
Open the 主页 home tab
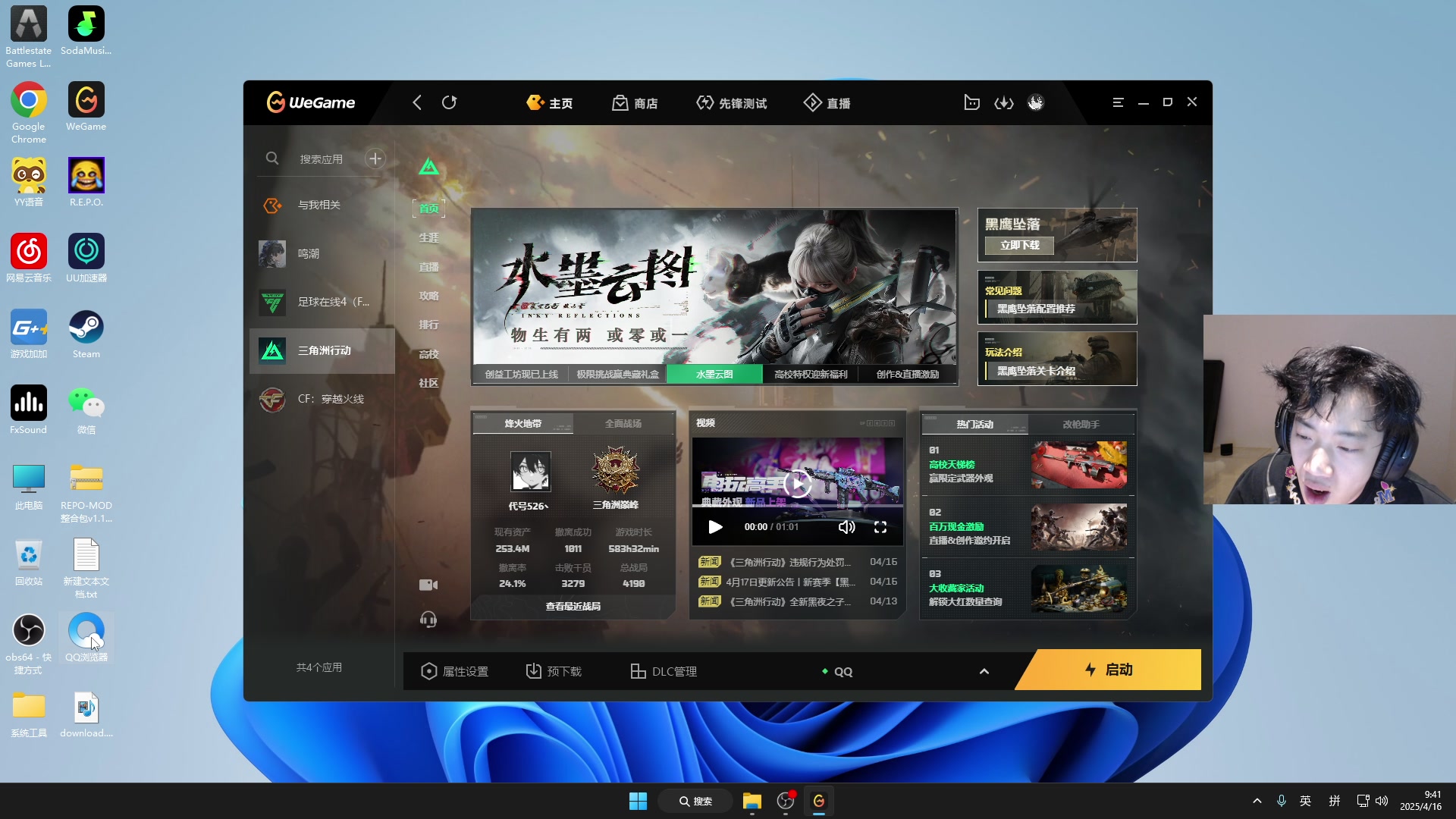(x=550, y=103)
